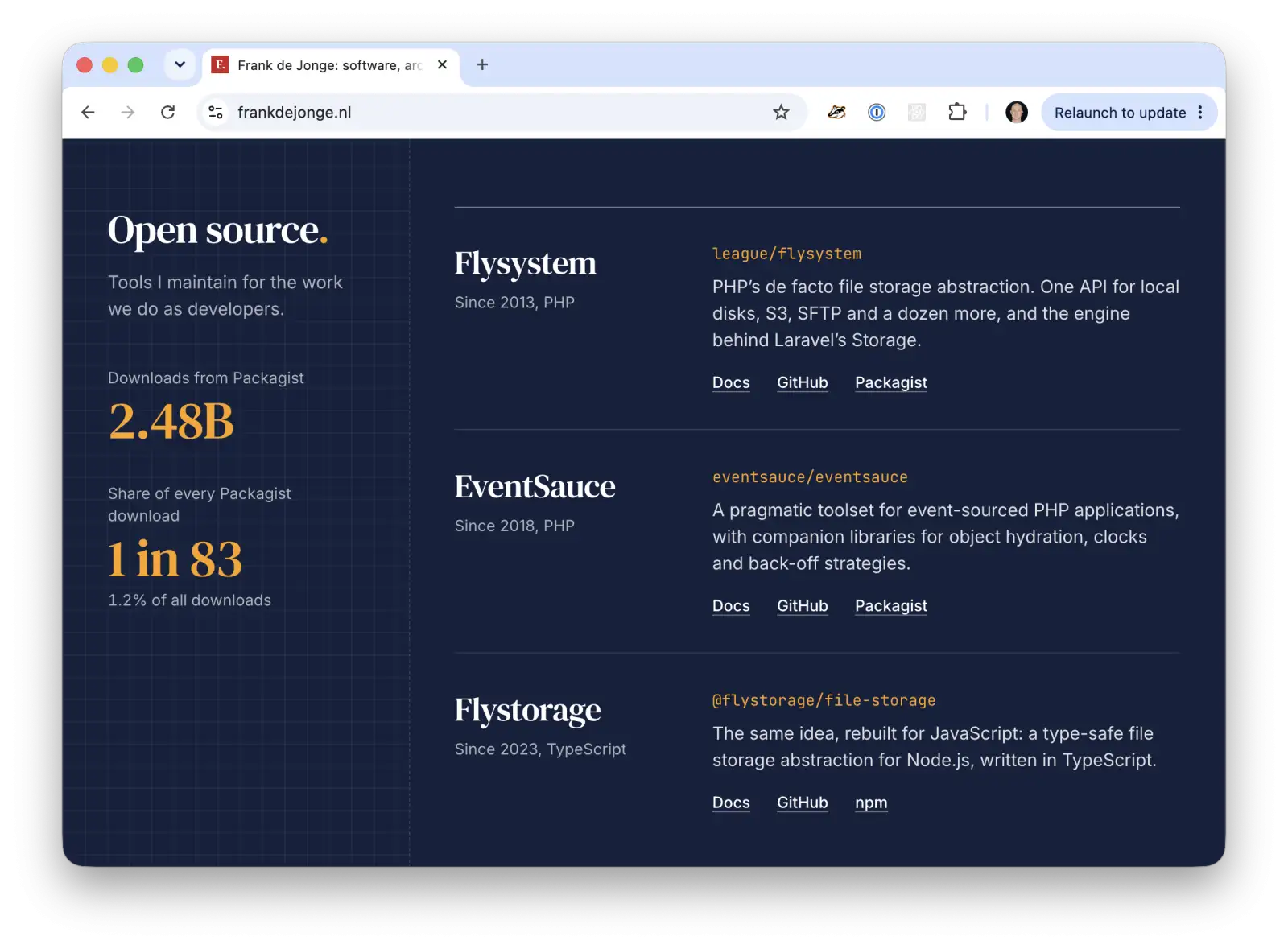
Task: Open Flystorage npm link
Action: point(871,803)
